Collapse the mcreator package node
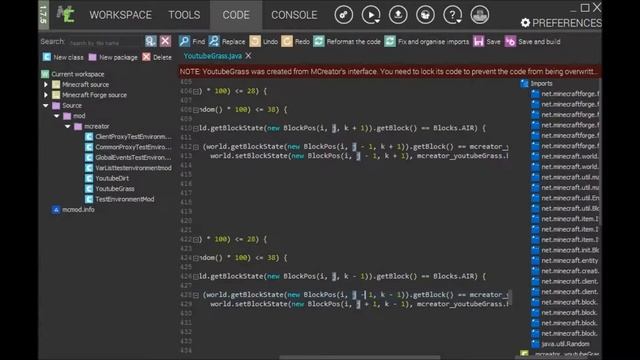Screen dimensions: 640x360 68,127
